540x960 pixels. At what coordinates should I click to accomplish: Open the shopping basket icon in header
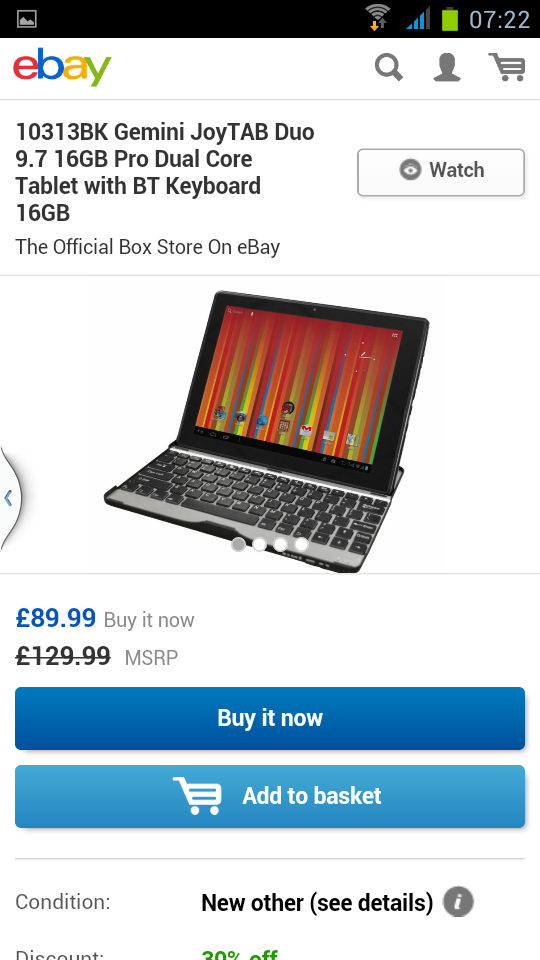(507, 67)
